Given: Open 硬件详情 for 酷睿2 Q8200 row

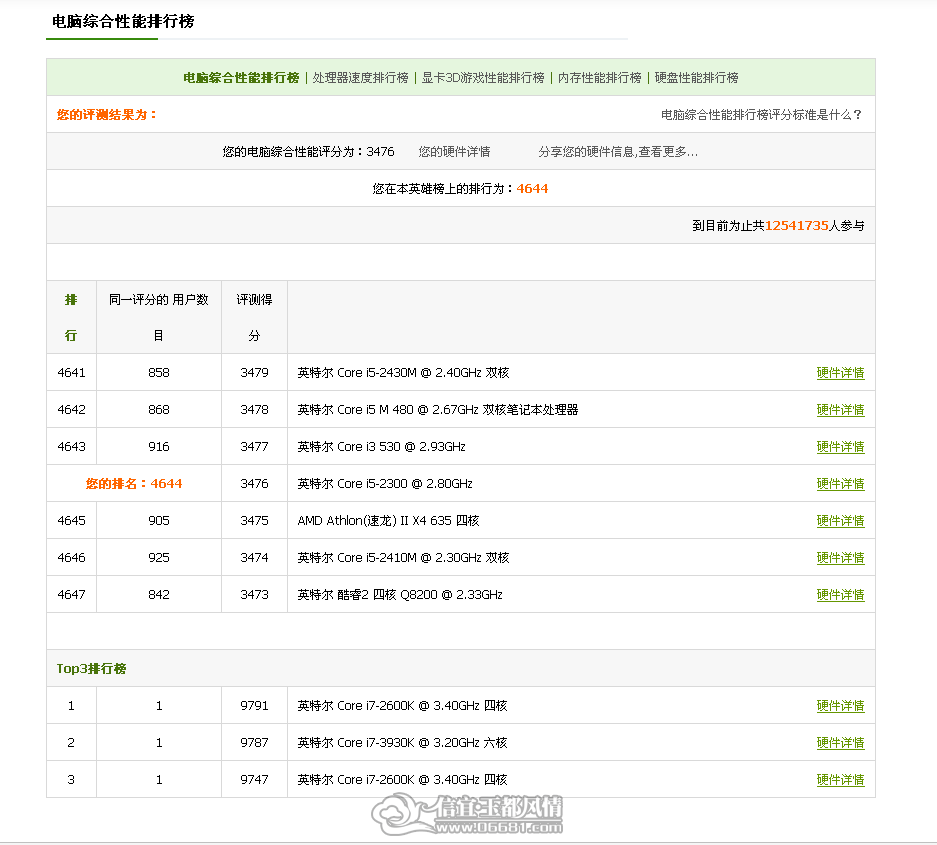Looking at the screenshot, I should (x=840, y=595).
